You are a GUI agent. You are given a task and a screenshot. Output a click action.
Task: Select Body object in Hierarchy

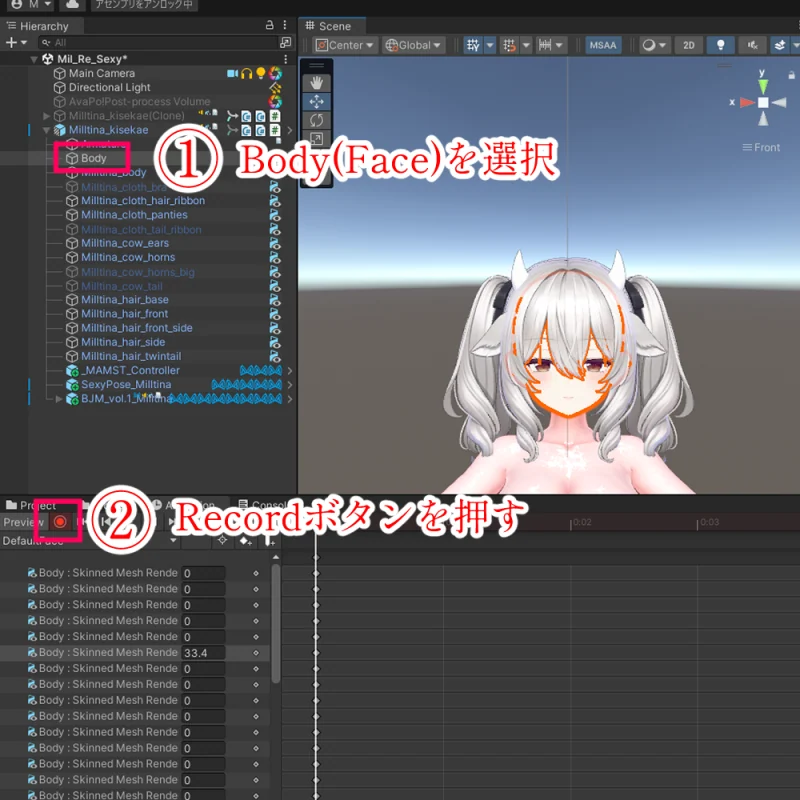(x=93, y=158)
